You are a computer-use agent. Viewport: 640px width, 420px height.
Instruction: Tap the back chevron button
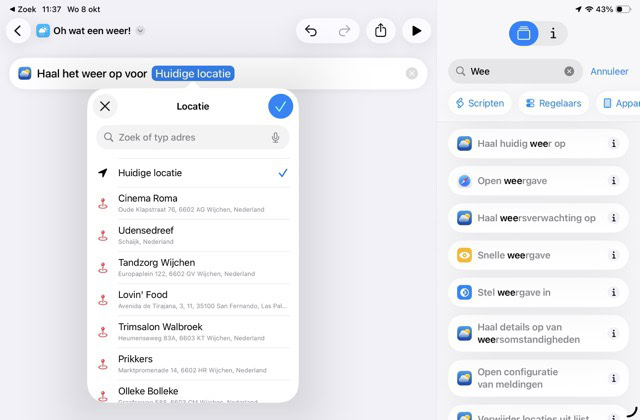[x=18, y=31]
